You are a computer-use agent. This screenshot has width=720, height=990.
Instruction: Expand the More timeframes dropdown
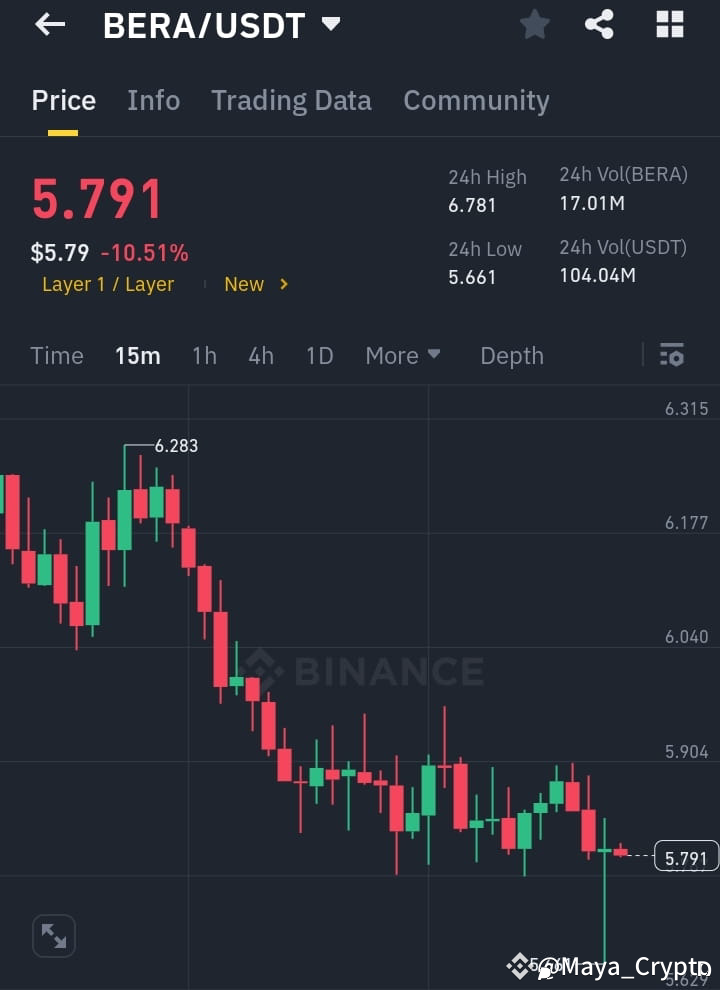403,355
